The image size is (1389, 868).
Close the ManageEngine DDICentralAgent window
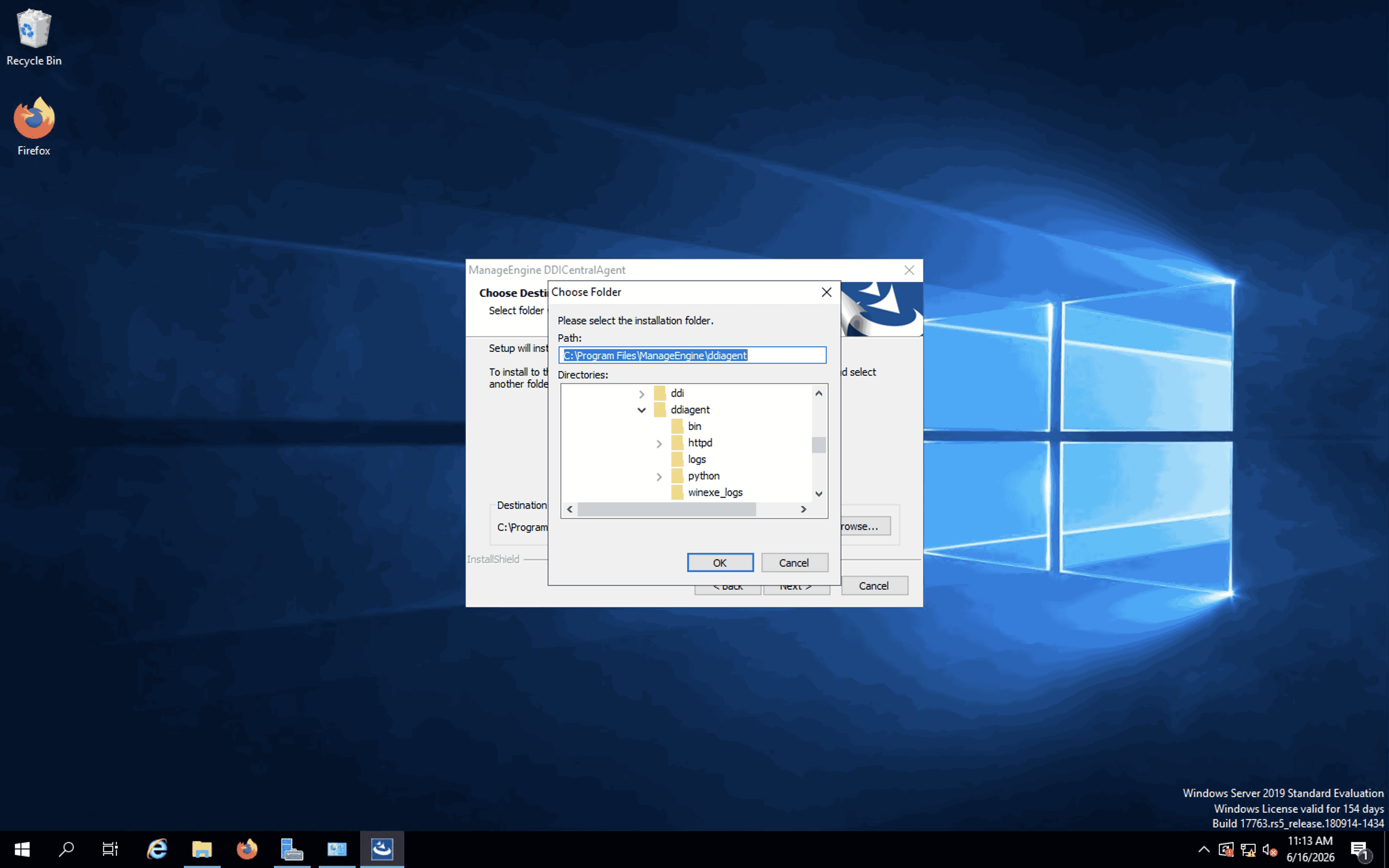point(909,271)
